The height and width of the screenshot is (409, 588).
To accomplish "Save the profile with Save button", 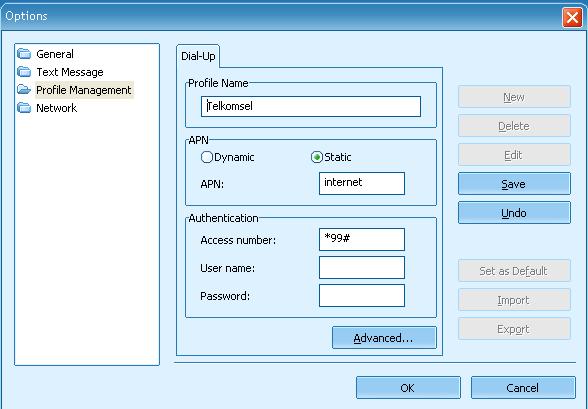I will point(514,184).
